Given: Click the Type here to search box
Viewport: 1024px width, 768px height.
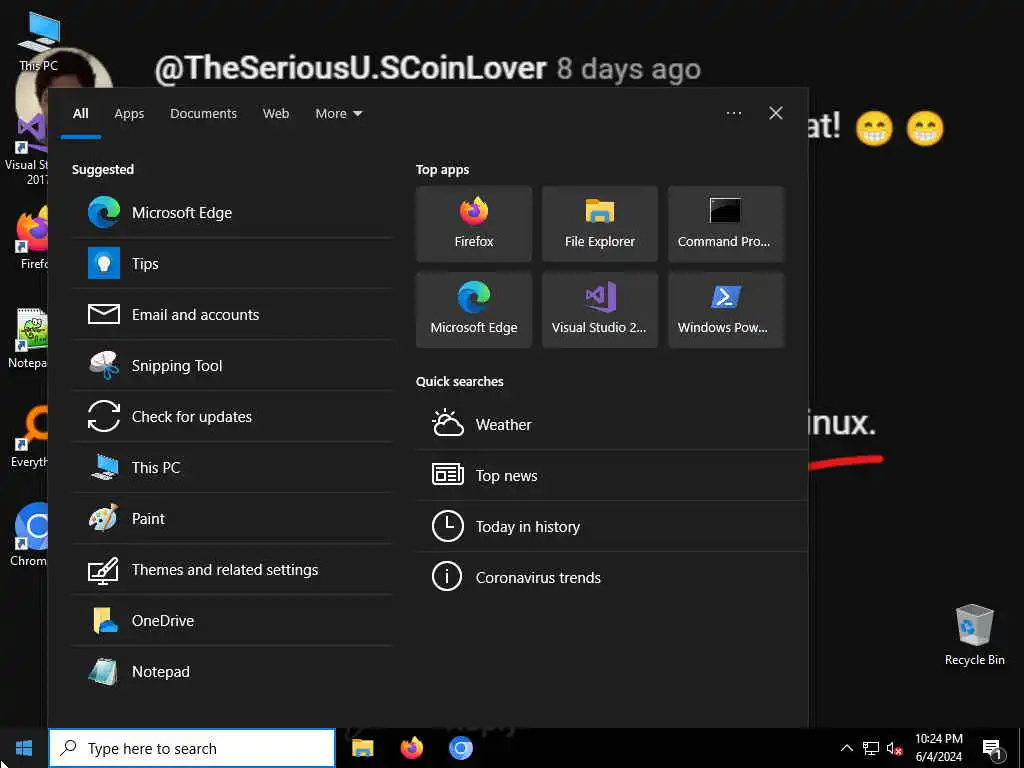Looking at the screenshot, I should (192, 748).
